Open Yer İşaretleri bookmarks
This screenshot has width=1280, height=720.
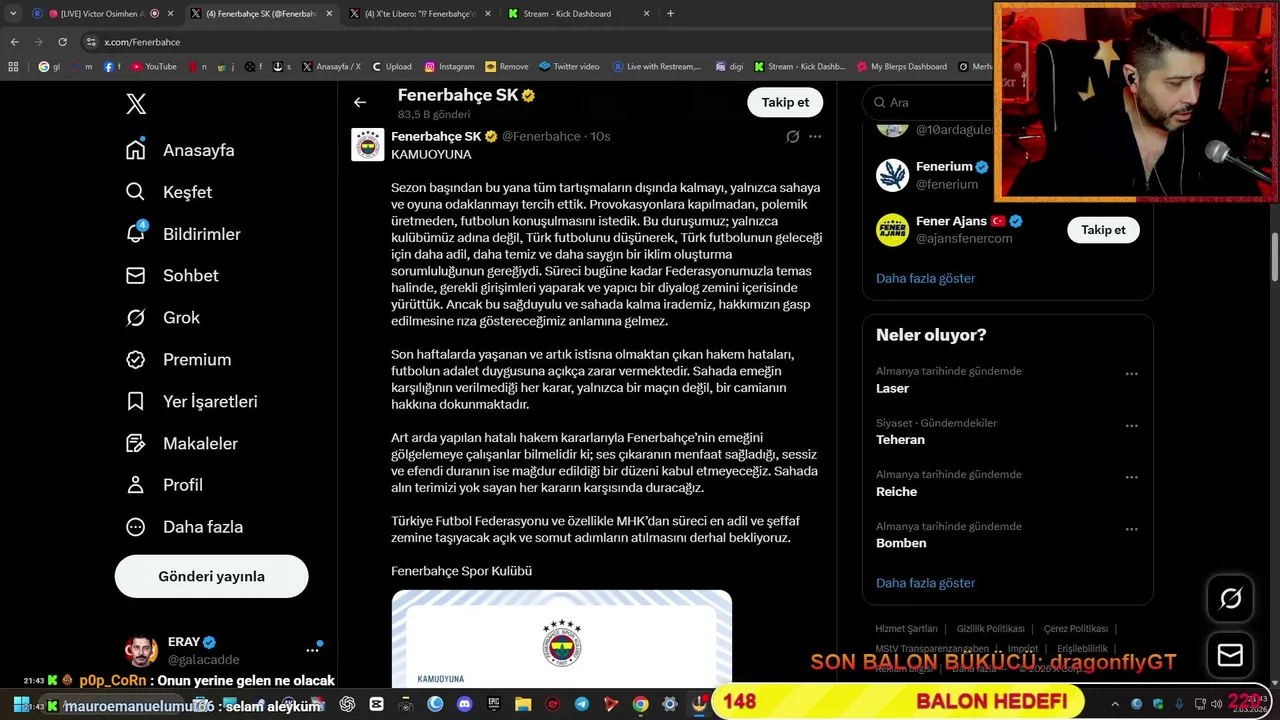(191, 402)
